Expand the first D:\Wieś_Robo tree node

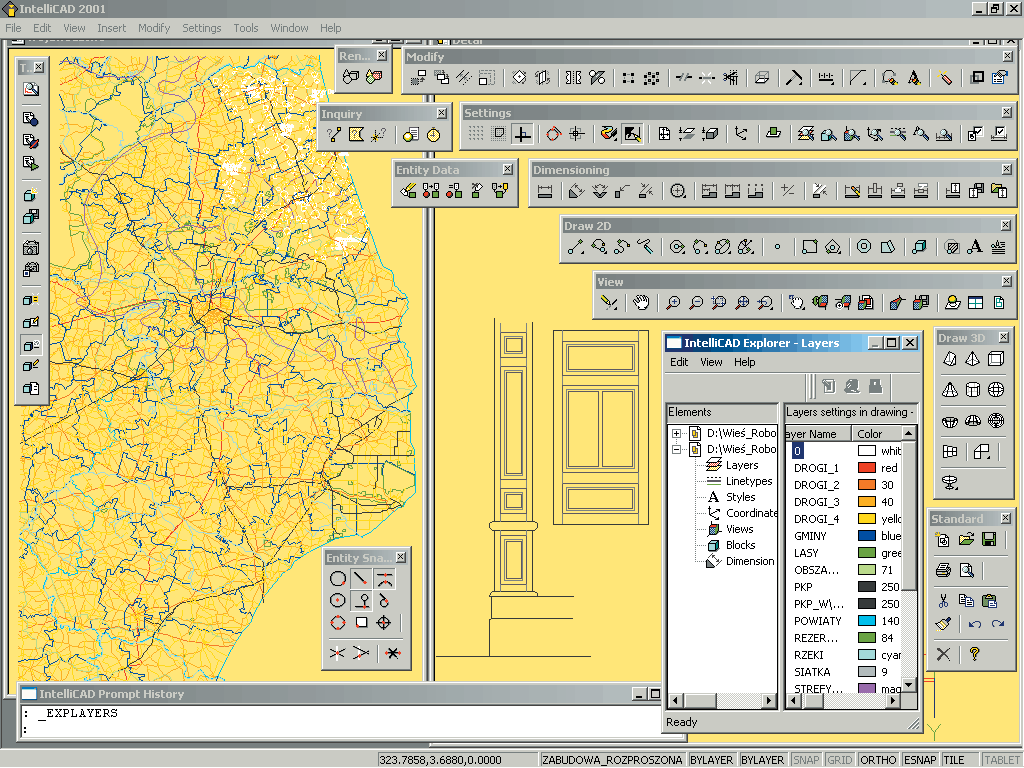click(x=677, y=434)
